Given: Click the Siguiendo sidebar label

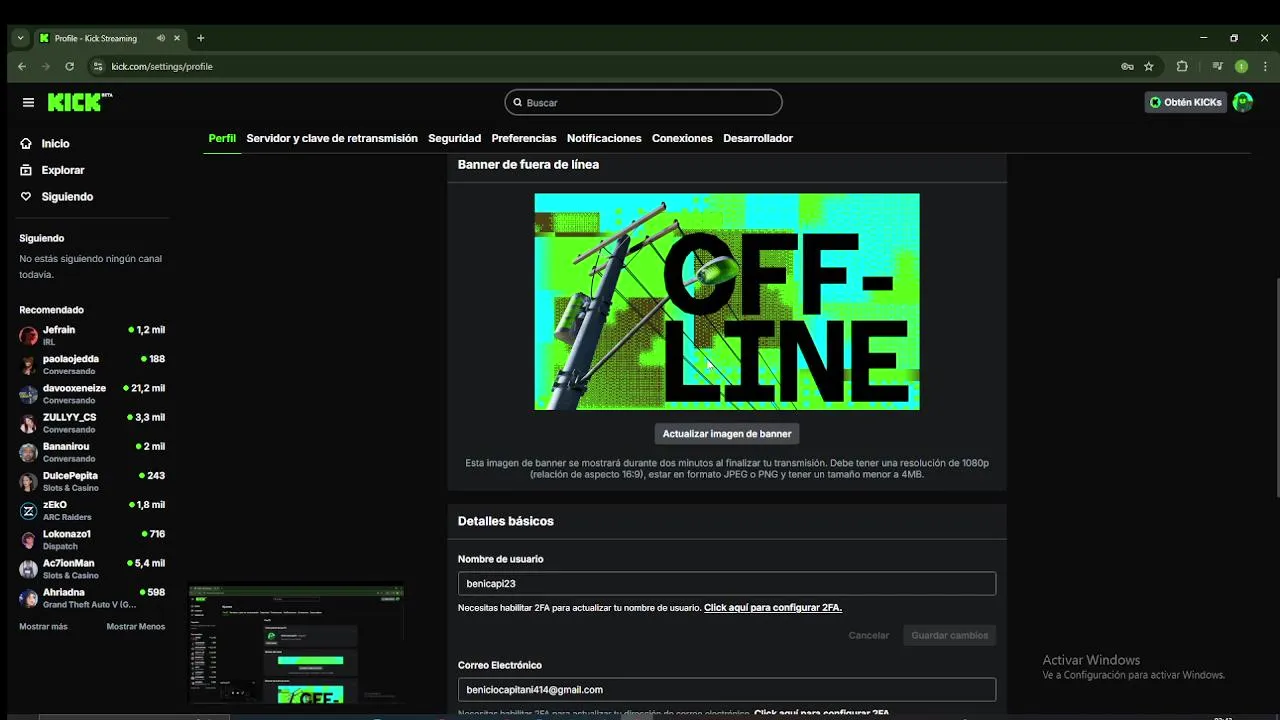Looking at the screenshot, I should pos(67,197).
